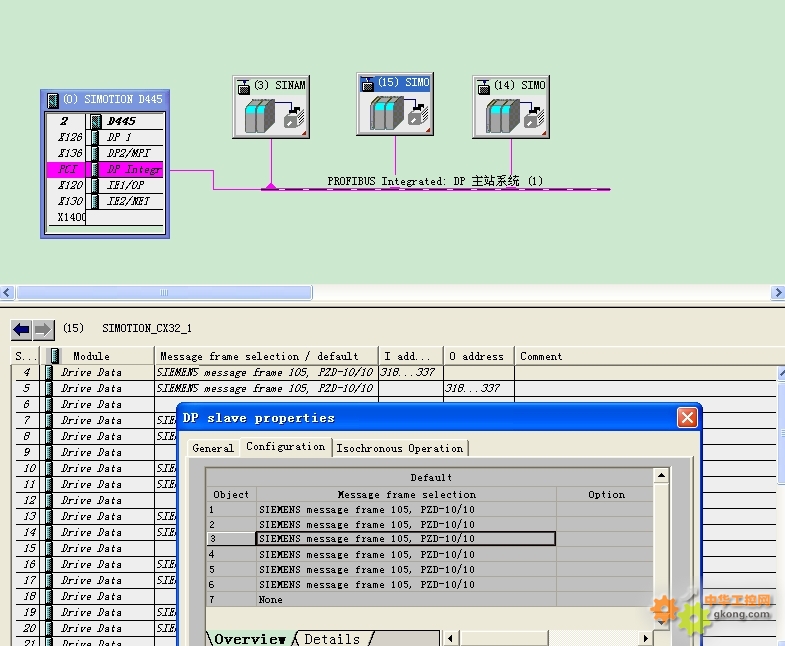Click dialog sheet scroll right arrow
This screenshot has height=646, width=785.
(x=646, y=638)
